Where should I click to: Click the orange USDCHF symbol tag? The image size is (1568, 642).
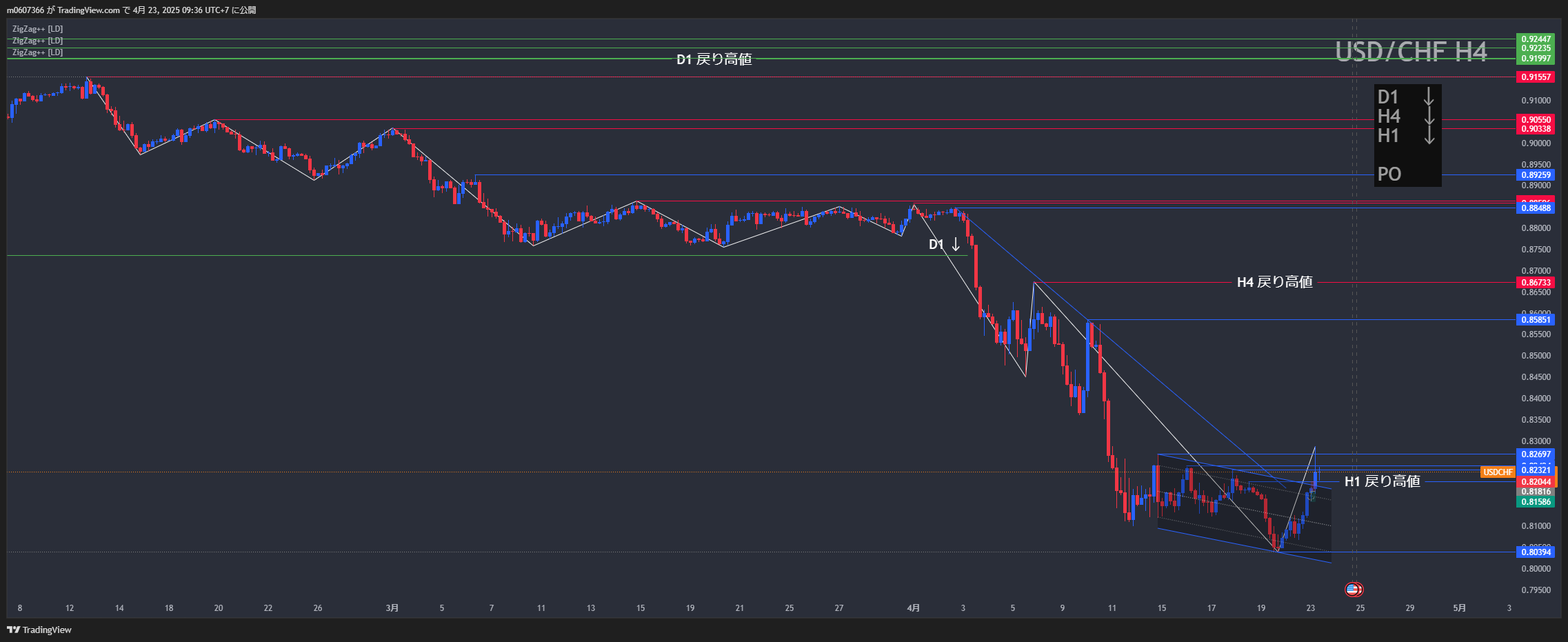(1498, 472)
